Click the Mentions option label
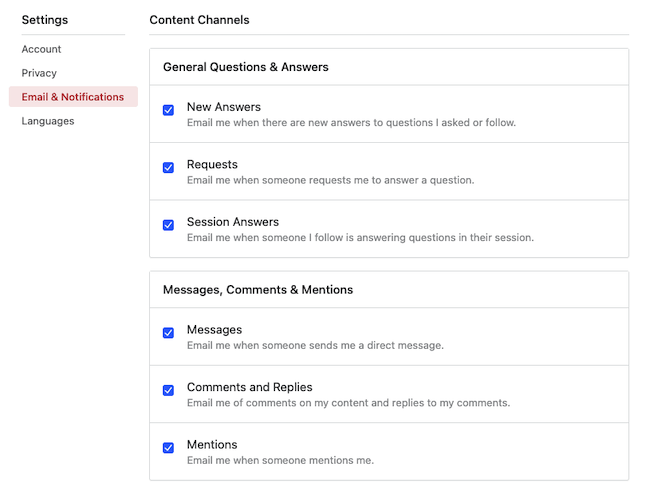This screenshot has width=650, height=487. (212, 445)
